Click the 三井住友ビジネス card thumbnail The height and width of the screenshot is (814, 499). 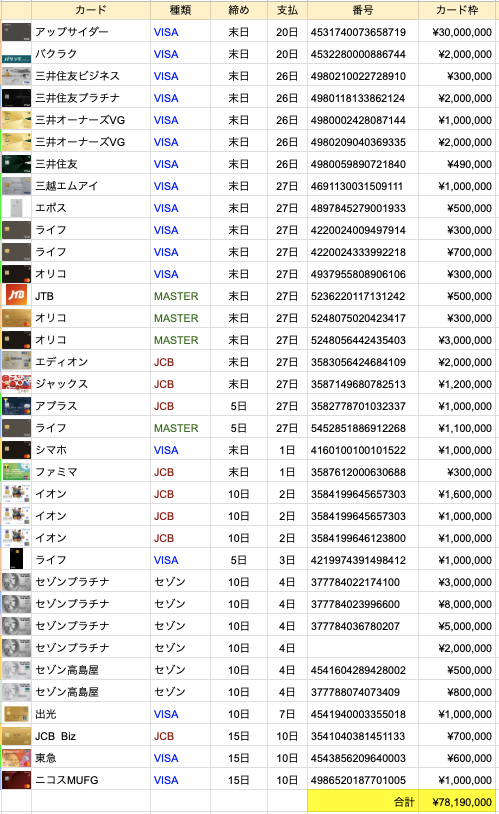16,76
